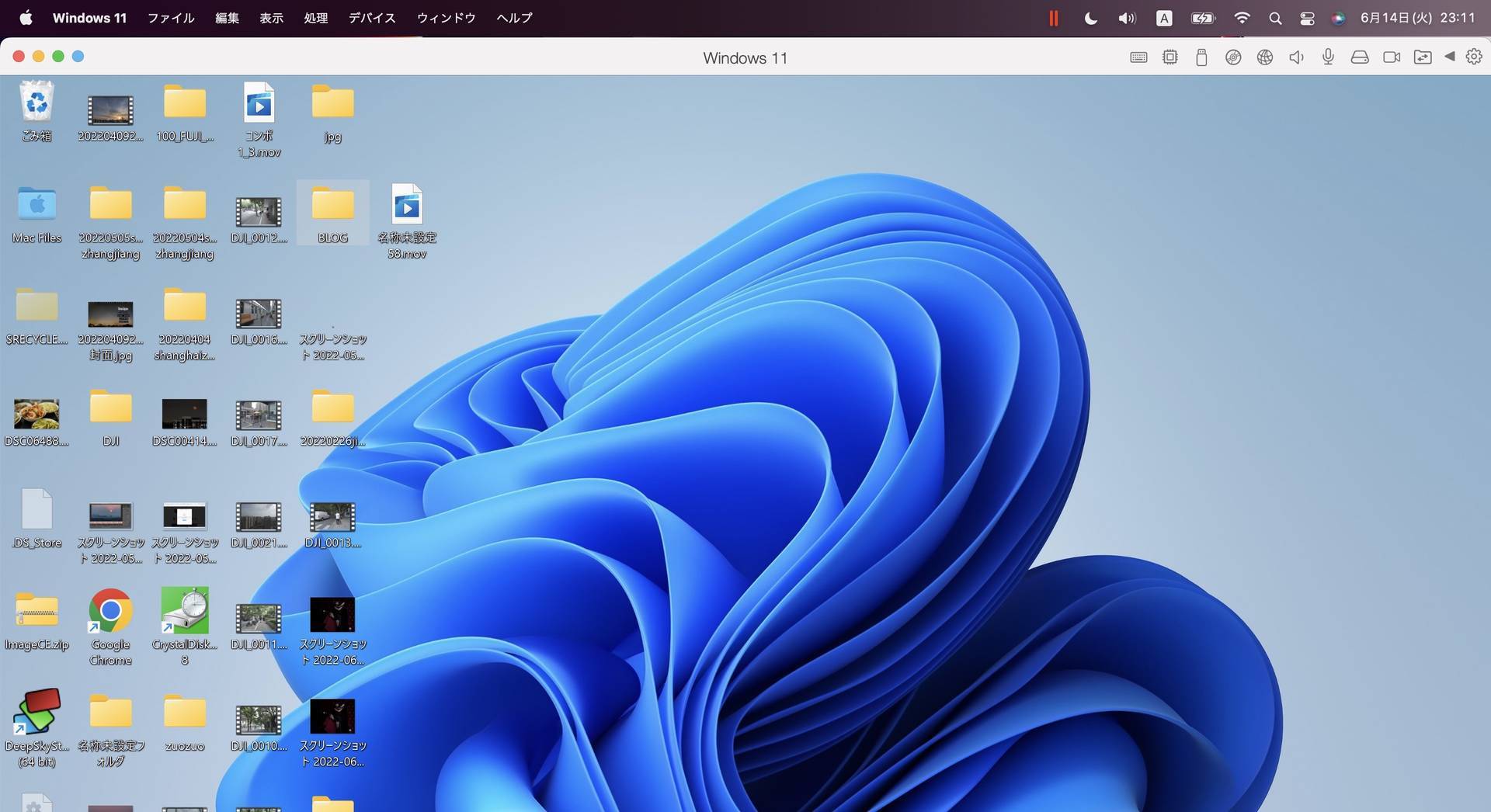Screen dimensions: 1491x812
Task: Select the DJI_0021 video file
Action: click(x=259, y=525)
